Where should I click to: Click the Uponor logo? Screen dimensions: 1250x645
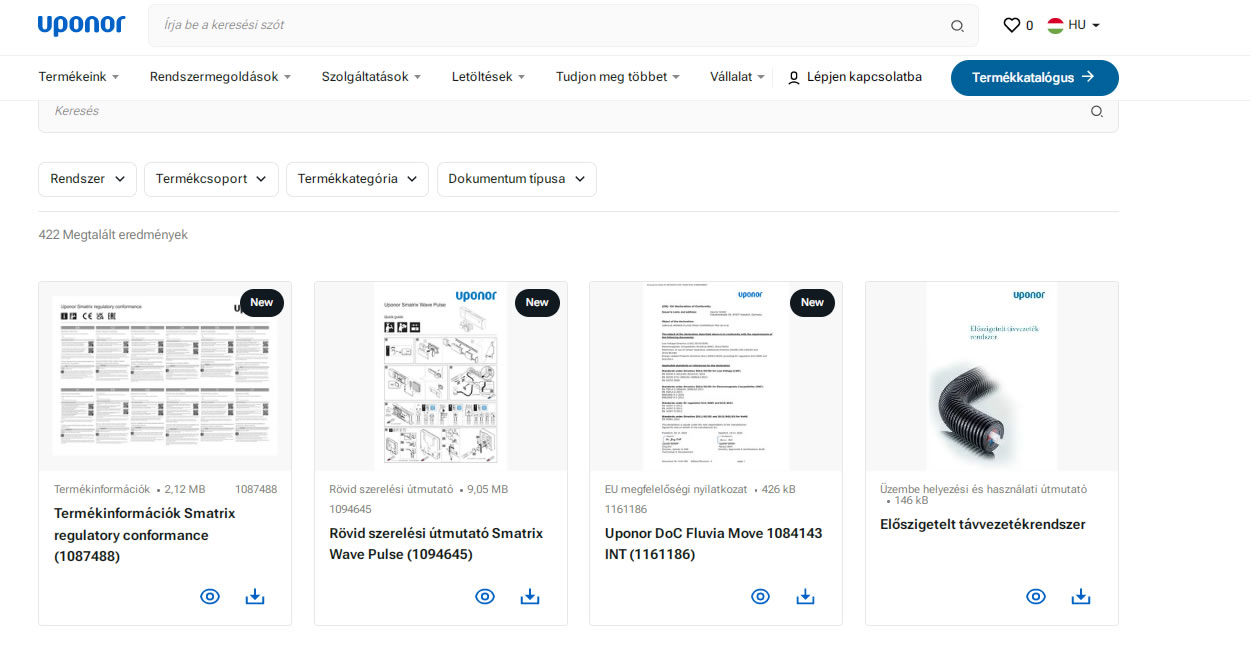81,25
